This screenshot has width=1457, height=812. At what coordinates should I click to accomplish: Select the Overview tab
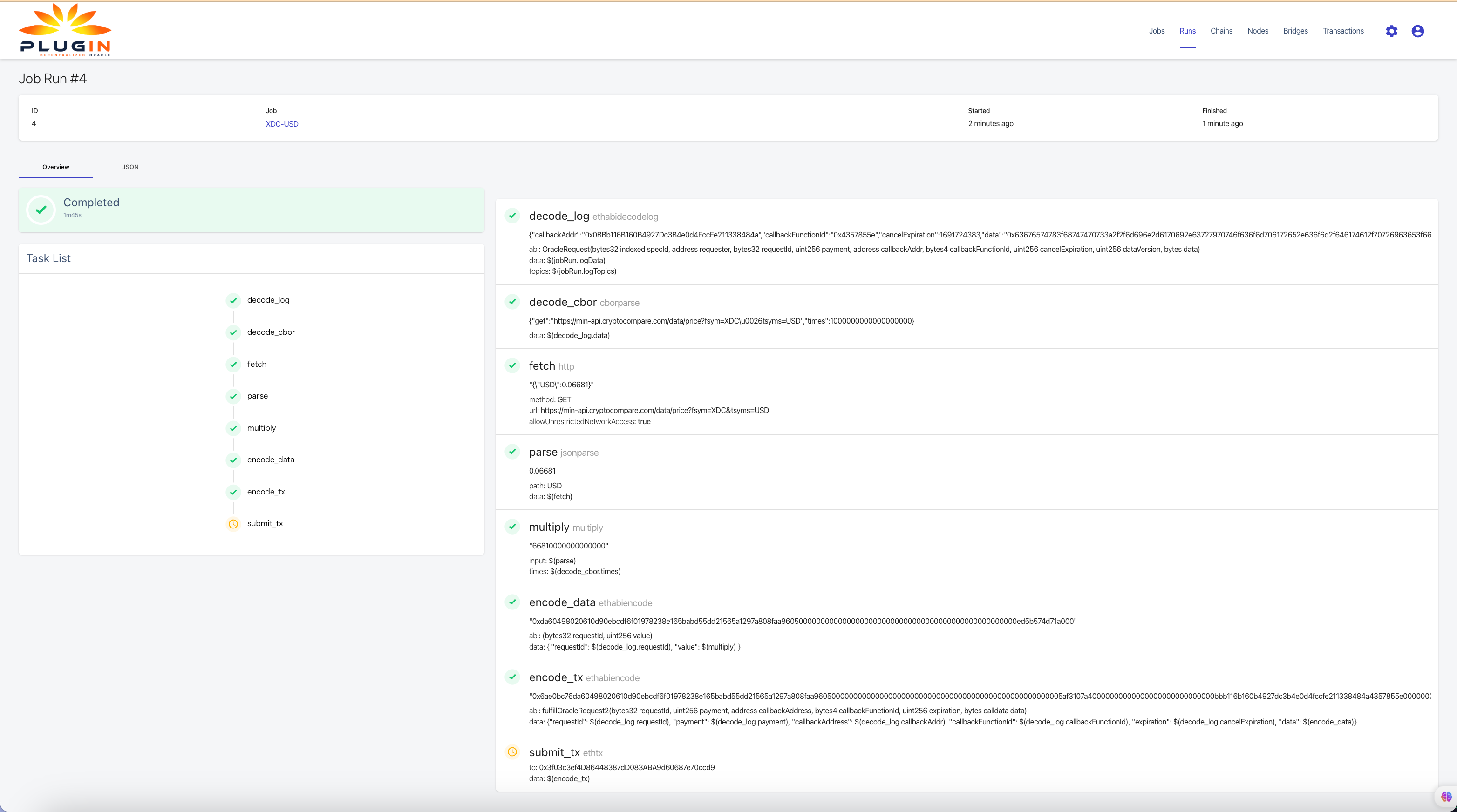coord(55,167)
